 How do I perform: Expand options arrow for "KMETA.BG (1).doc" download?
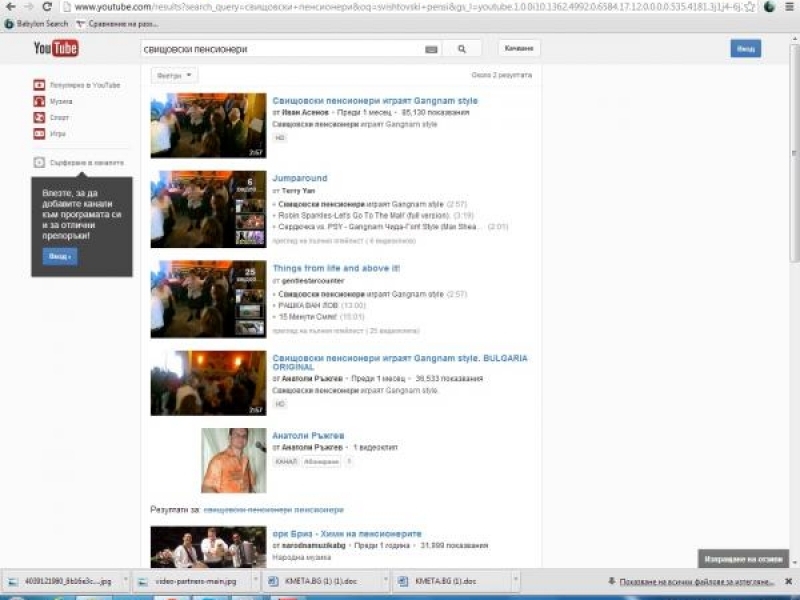(515, 581)
